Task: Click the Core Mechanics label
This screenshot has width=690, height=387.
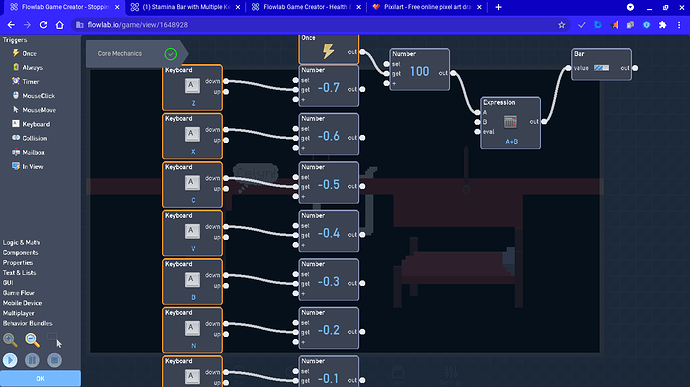Action: [120, 53]
